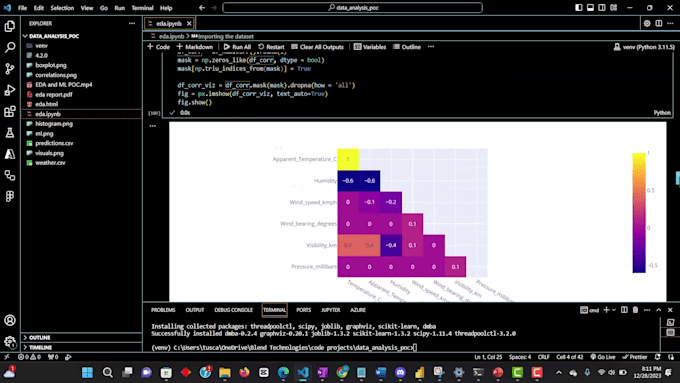Toggle Prettier formatter in status bar

[x=634, y=357]
